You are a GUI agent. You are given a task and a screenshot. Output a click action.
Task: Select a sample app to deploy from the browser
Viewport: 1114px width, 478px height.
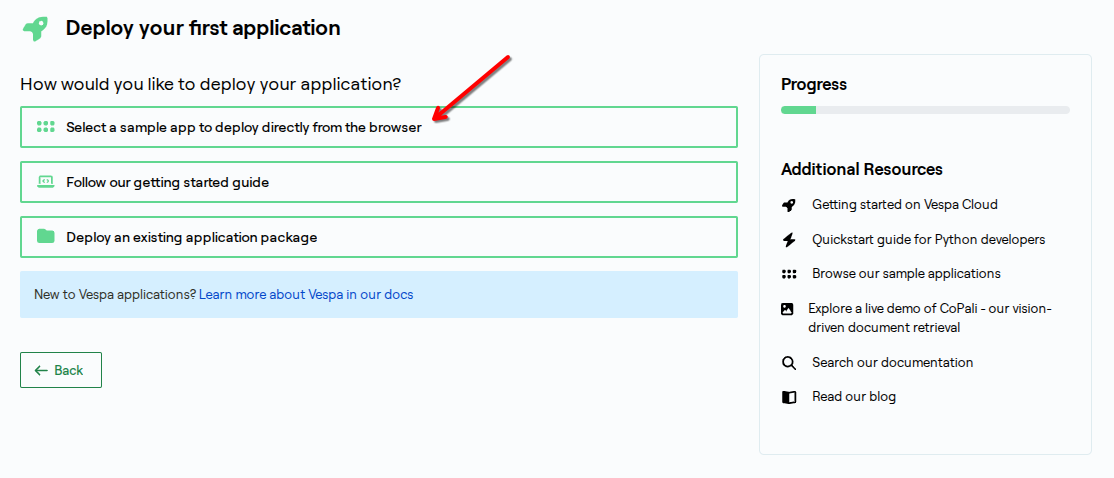(x=244, y=128)
